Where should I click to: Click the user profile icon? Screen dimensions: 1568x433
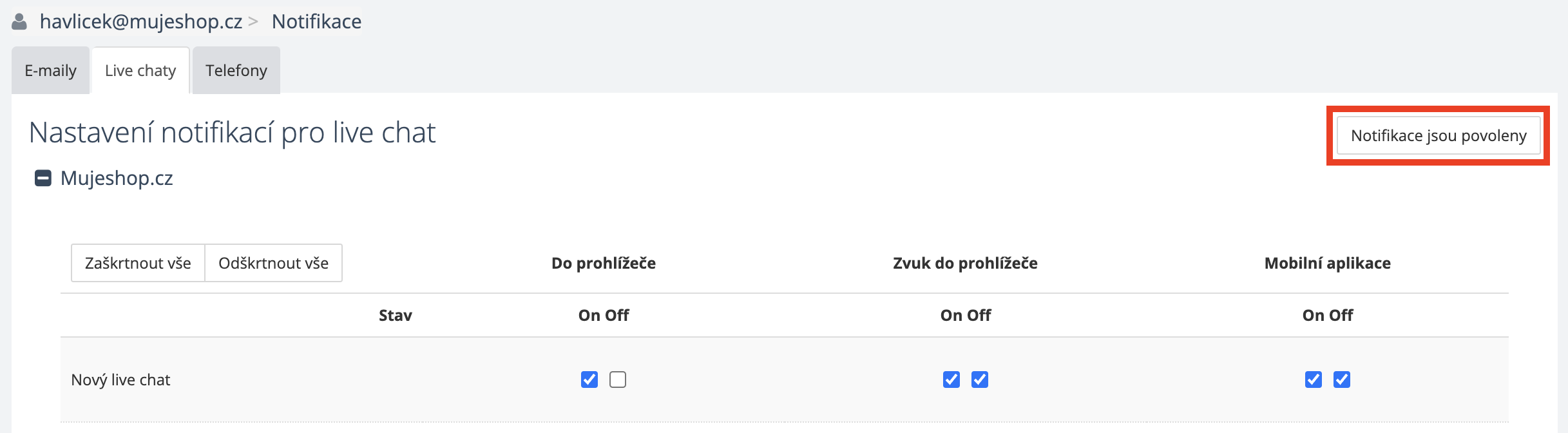coord(19,22)
